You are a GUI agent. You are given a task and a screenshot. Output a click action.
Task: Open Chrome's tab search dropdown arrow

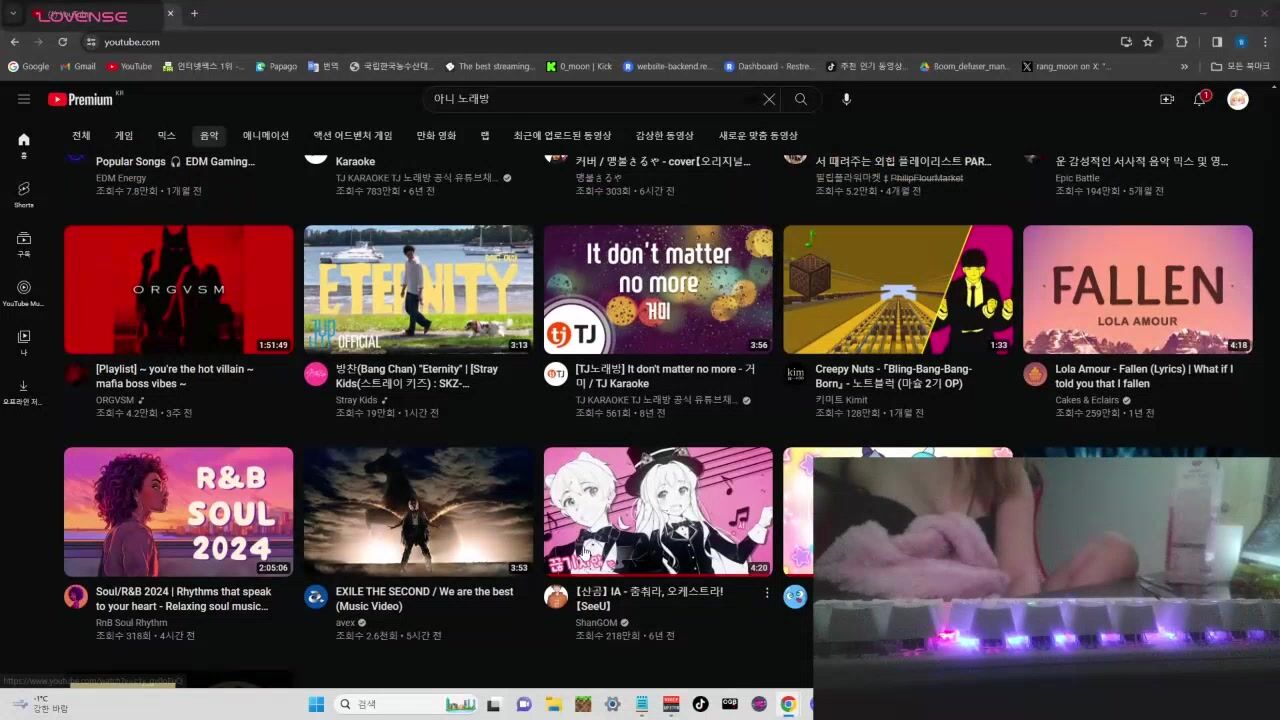point(13,14)
